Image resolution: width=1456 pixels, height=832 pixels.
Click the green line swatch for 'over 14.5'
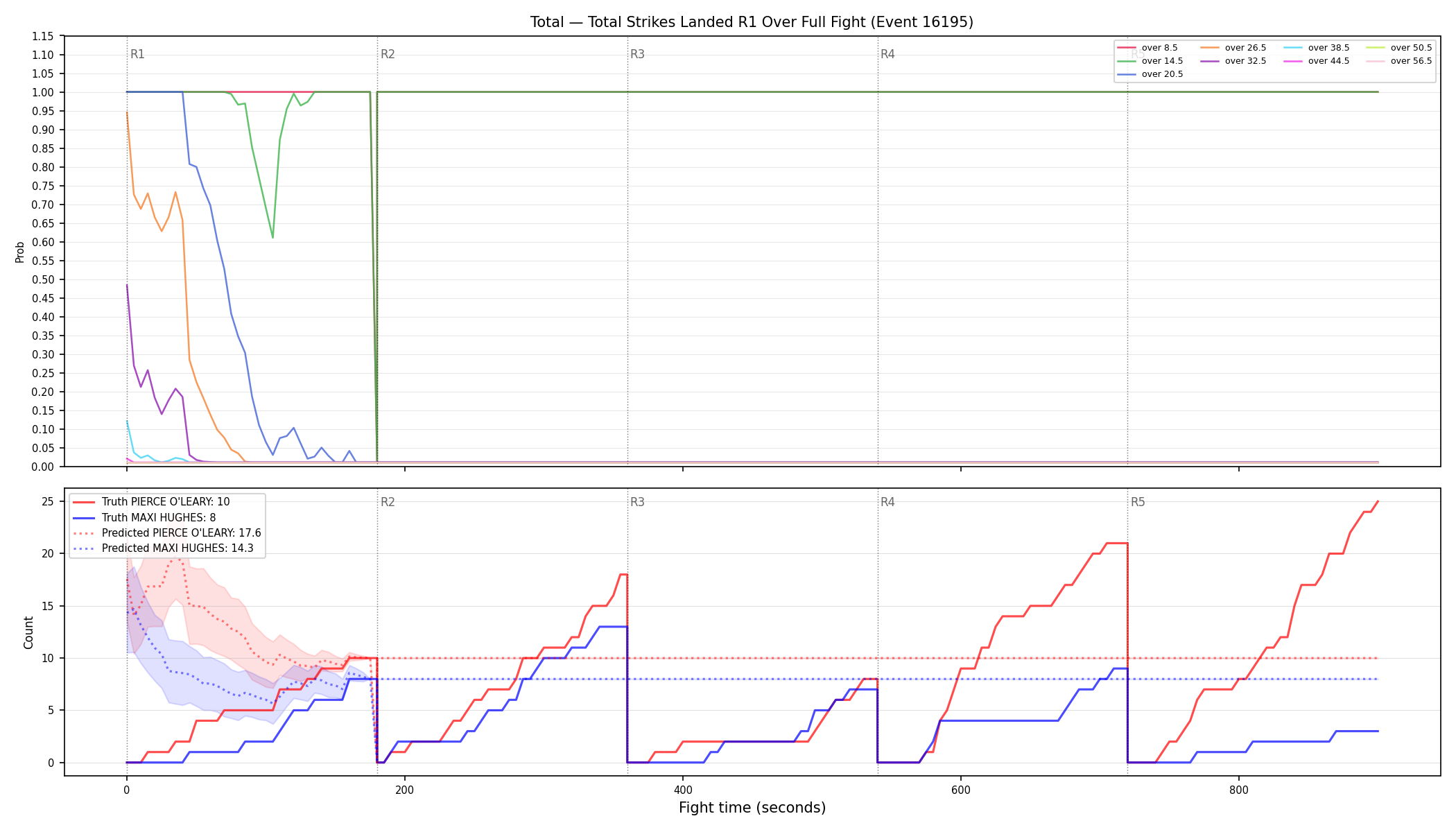click(x=1127, y=61)
